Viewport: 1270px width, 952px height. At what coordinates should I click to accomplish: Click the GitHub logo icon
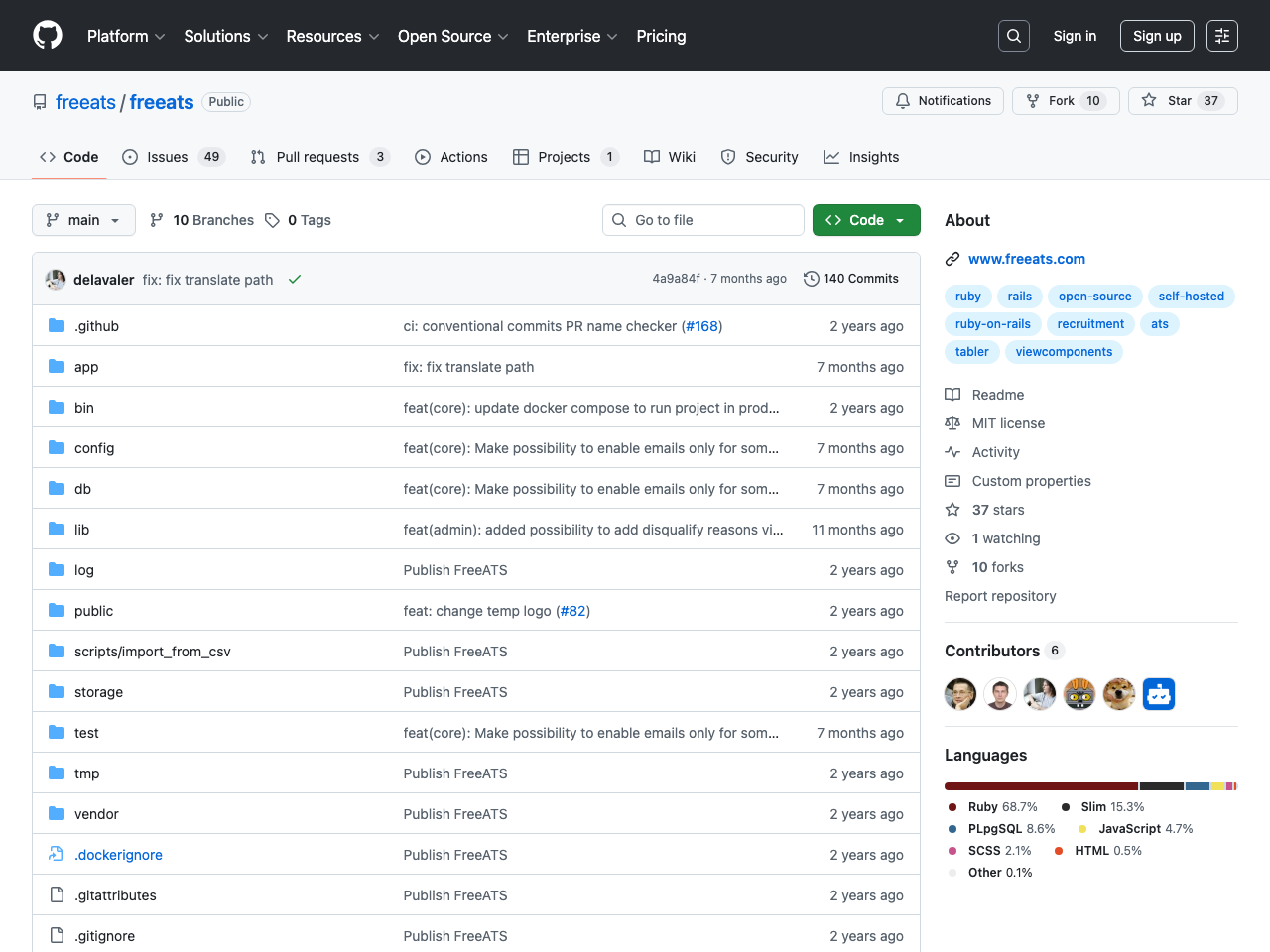click(48, 36)
